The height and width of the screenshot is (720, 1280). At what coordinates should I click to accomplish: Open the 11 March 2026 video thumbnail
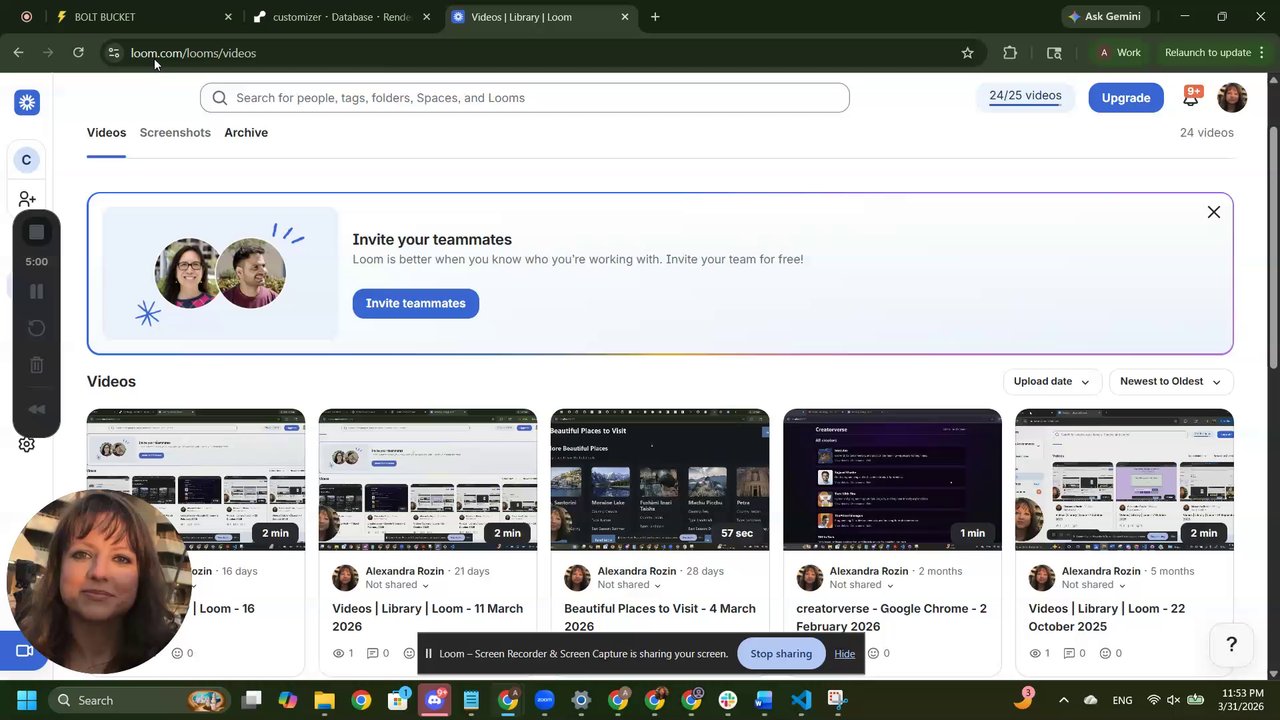click(x=428, y=480)
